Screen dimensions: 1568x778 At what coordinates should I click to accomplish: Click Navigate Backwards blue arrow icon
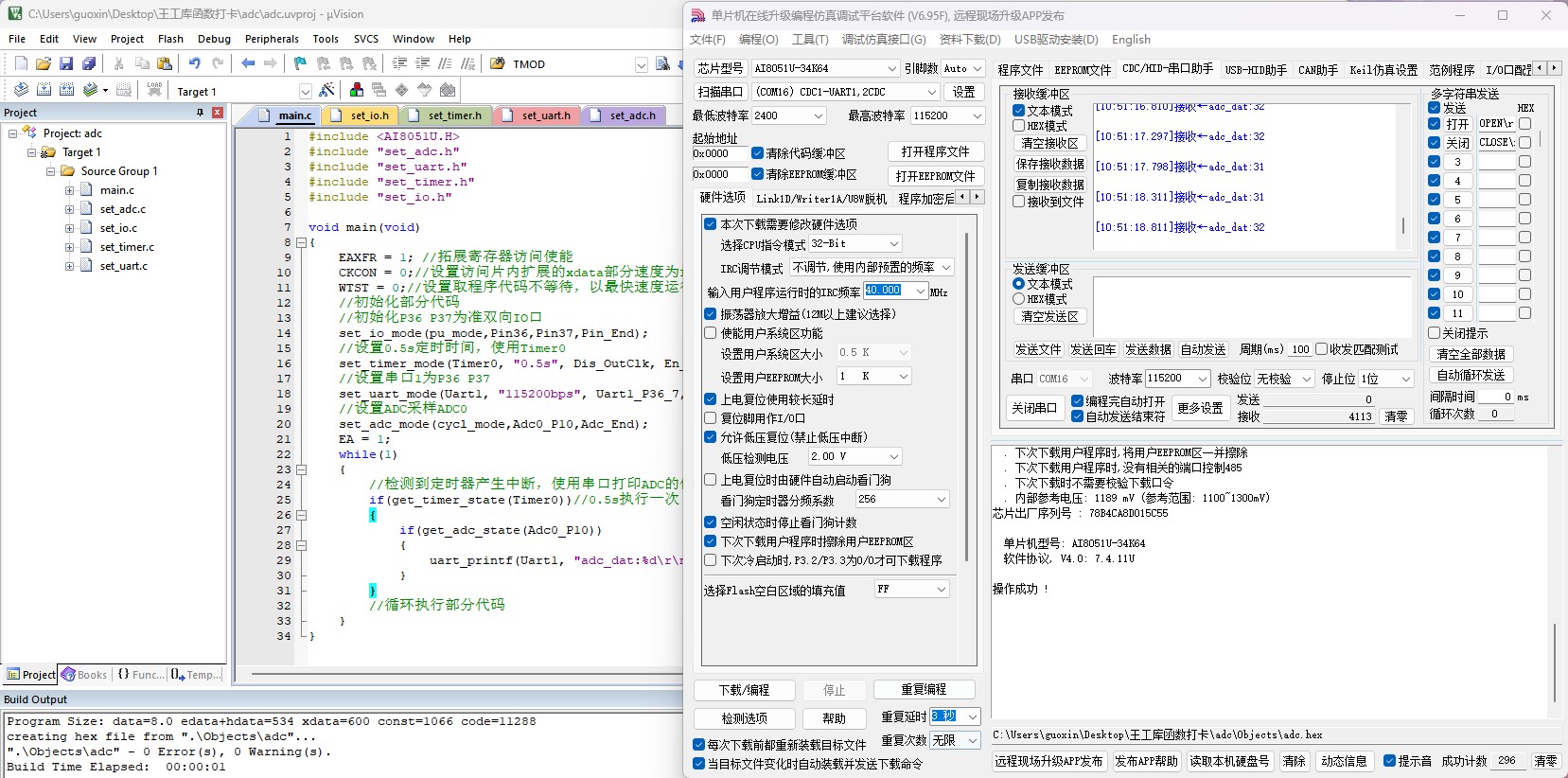(x=248, y=63)
